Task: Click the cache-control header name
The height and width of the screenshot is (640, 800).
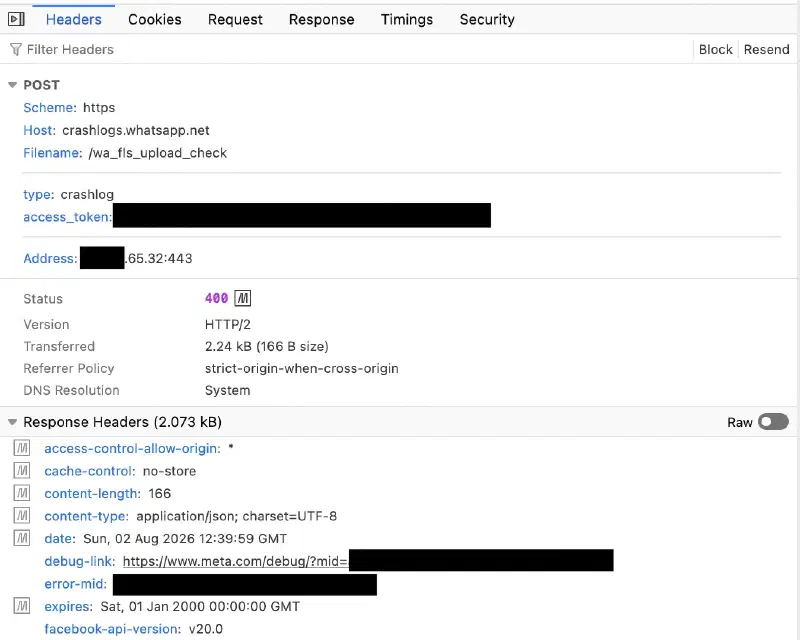Action: (89, 471)
